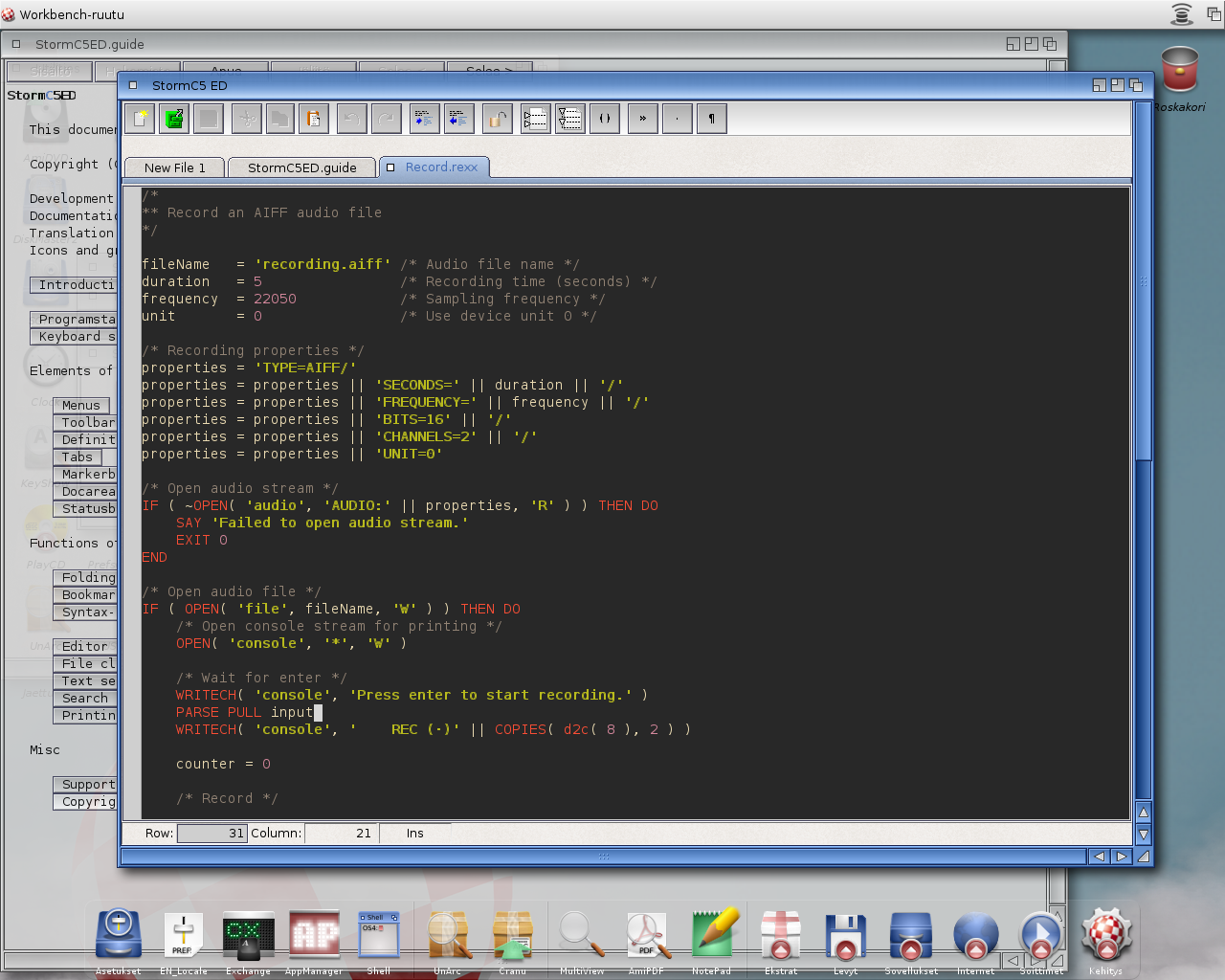1225x980 pixels.
Task: Click the Row number field
Action: [212, 834]
